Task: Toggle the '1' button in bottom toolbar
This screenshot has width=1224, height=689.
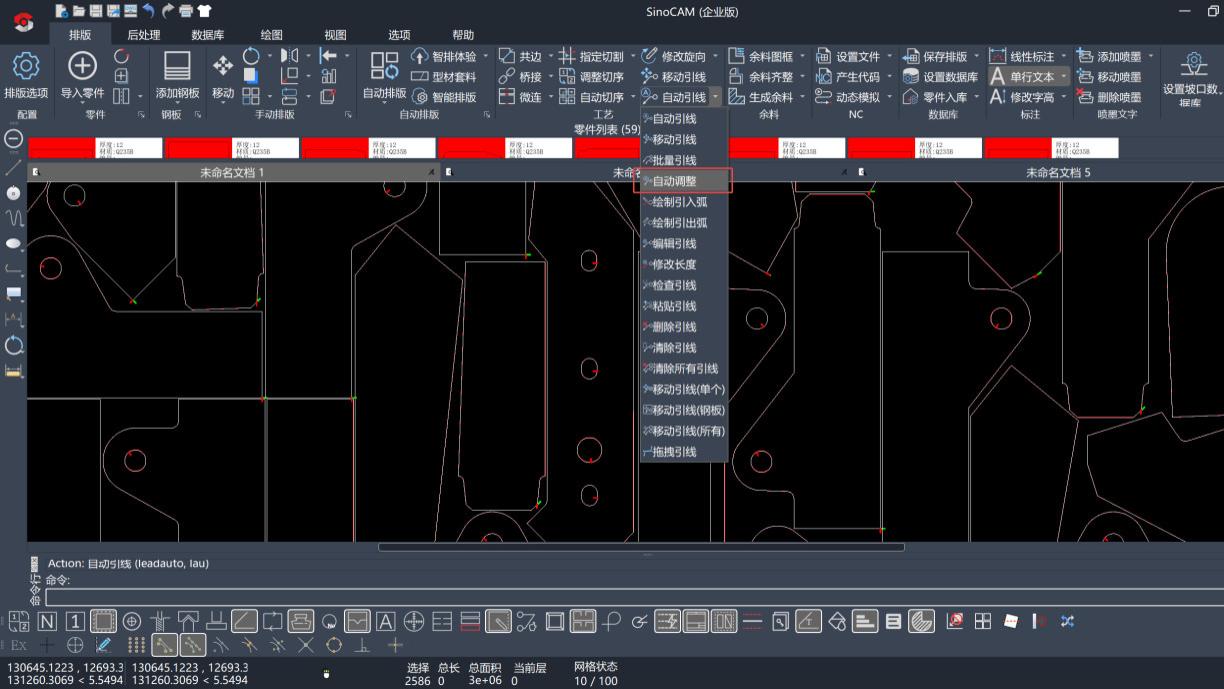Action: click(x=75, y=621)
